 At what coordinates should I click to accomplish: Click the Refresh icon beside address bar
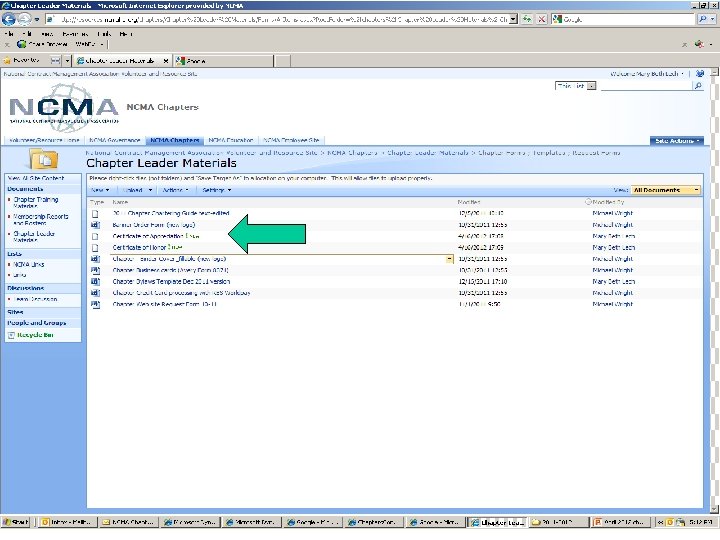[527, 19]
